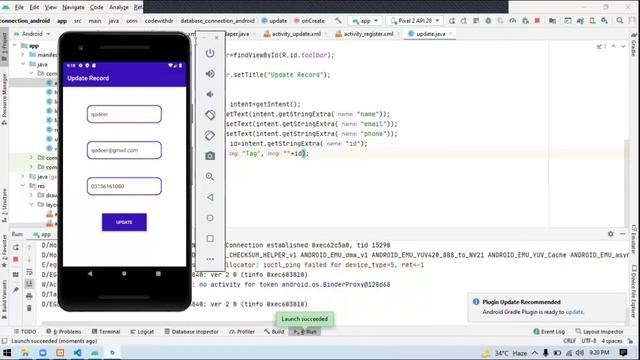Screen dimensions: 640x360
Task: Open the Pixel 2 API 28 device dropdown
Action: point(416,20)
